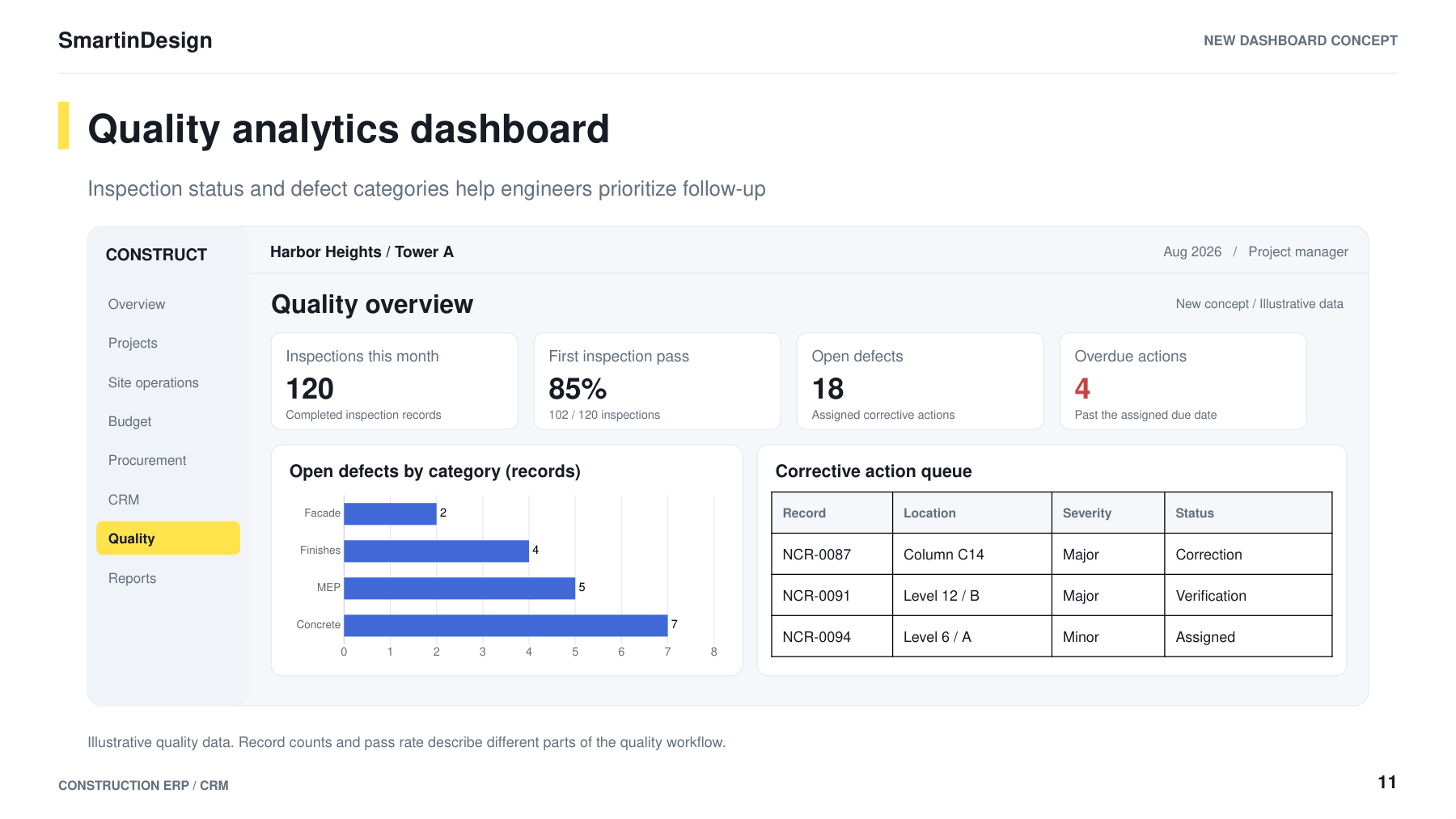Click the Project manager role label
The width and height of the screenshot is (1456, 819).
pos(1298,251)
